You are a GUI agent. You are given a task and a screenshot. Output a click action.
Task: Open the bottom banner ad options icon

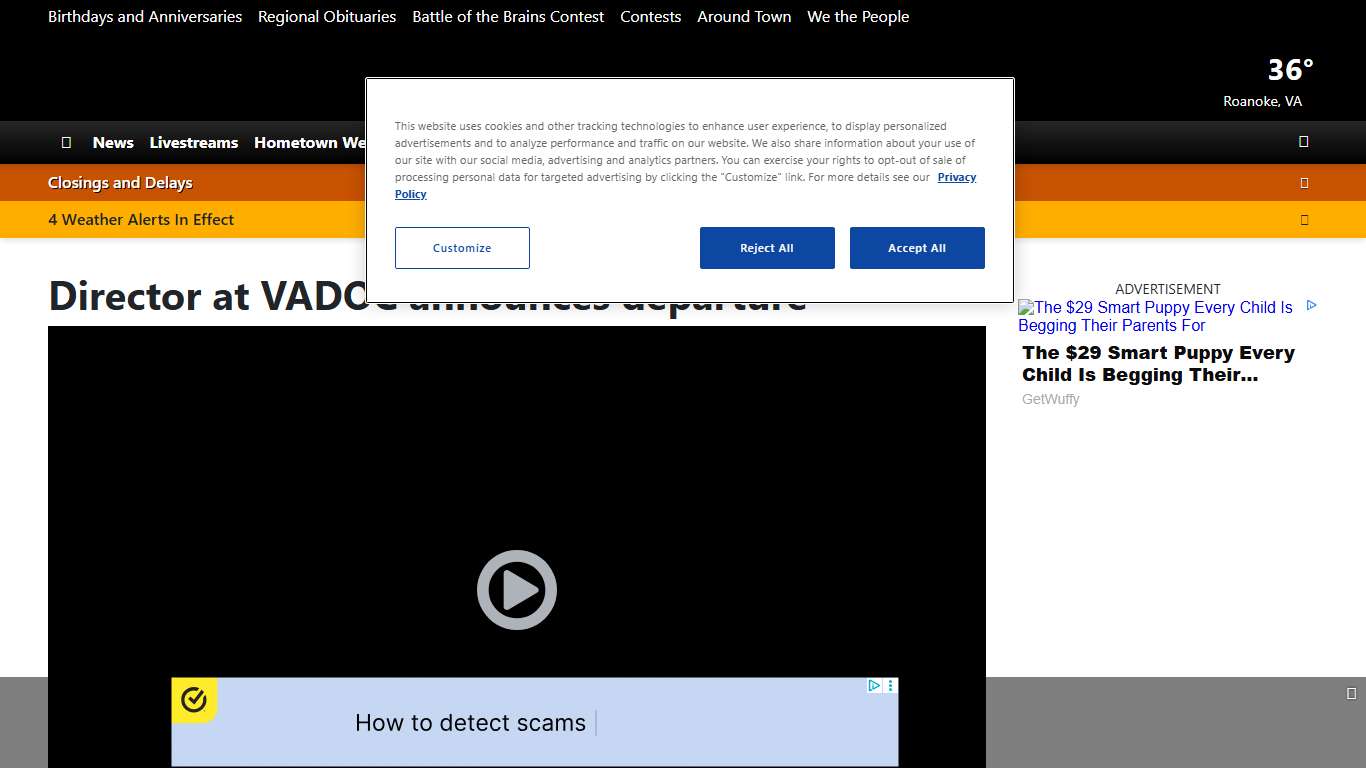891,686
